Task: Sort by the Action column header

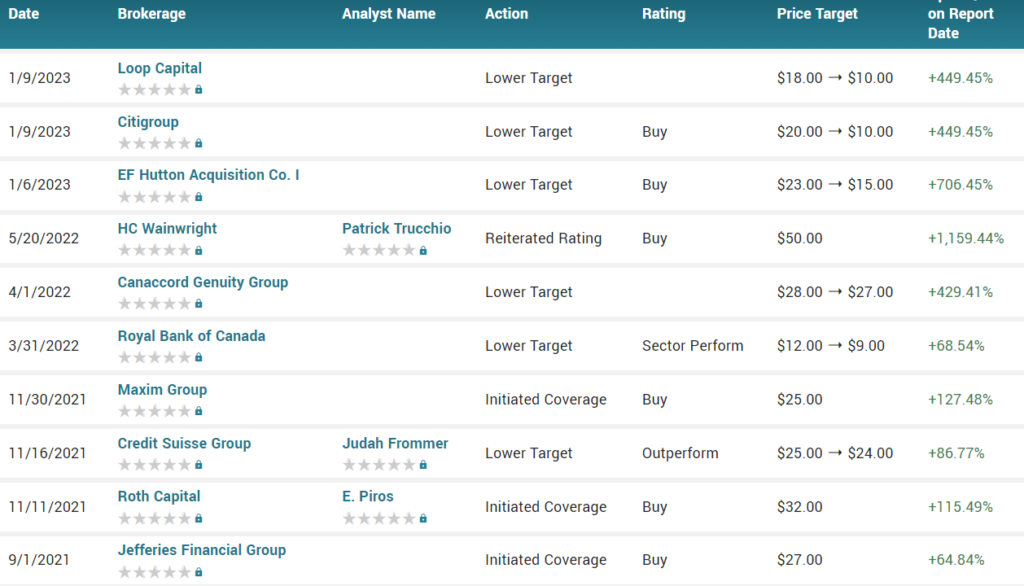Action: coord(506,14)
